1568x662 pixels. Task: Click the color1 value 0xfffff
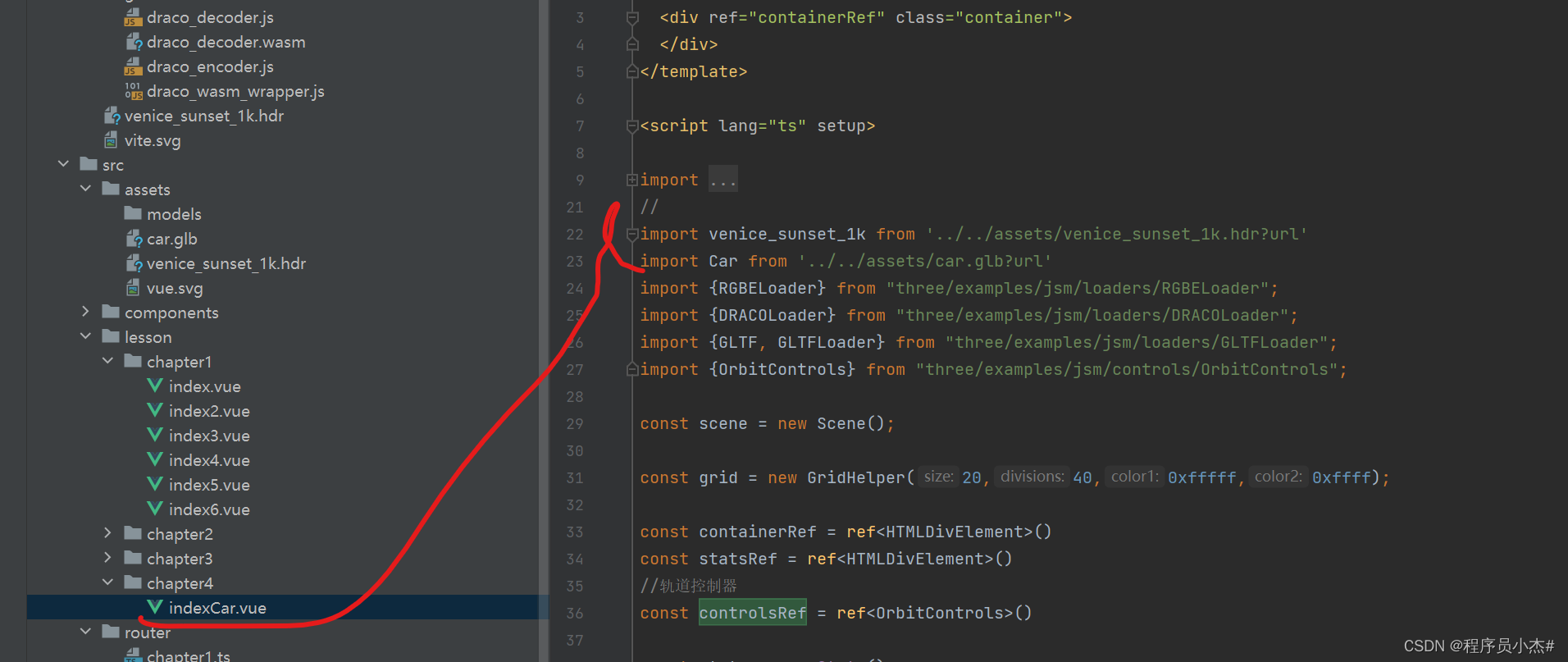coord(1201,477)
